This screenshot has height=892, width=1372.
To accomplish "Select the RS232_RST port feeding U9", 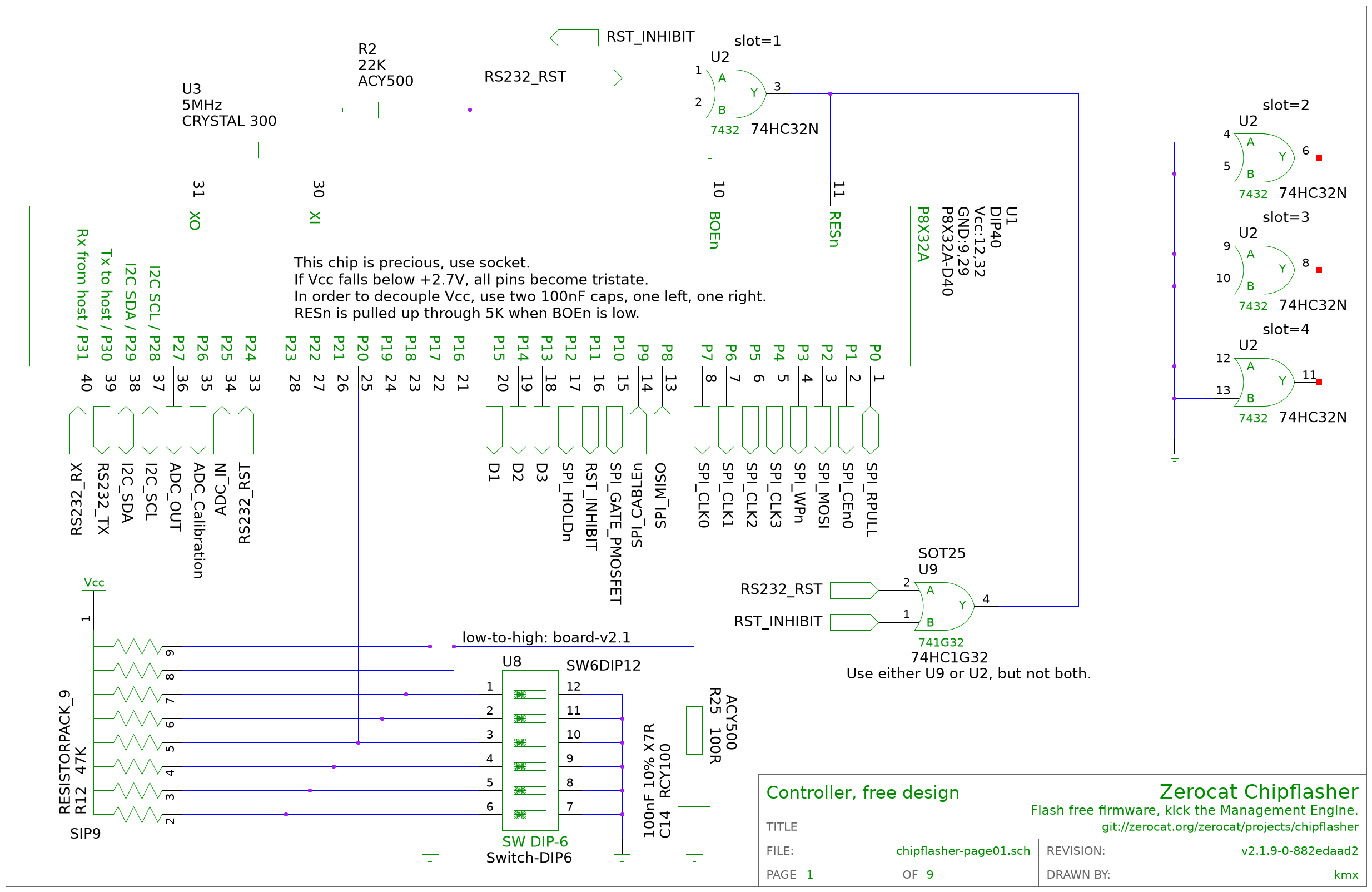I will tap(854, 591).
